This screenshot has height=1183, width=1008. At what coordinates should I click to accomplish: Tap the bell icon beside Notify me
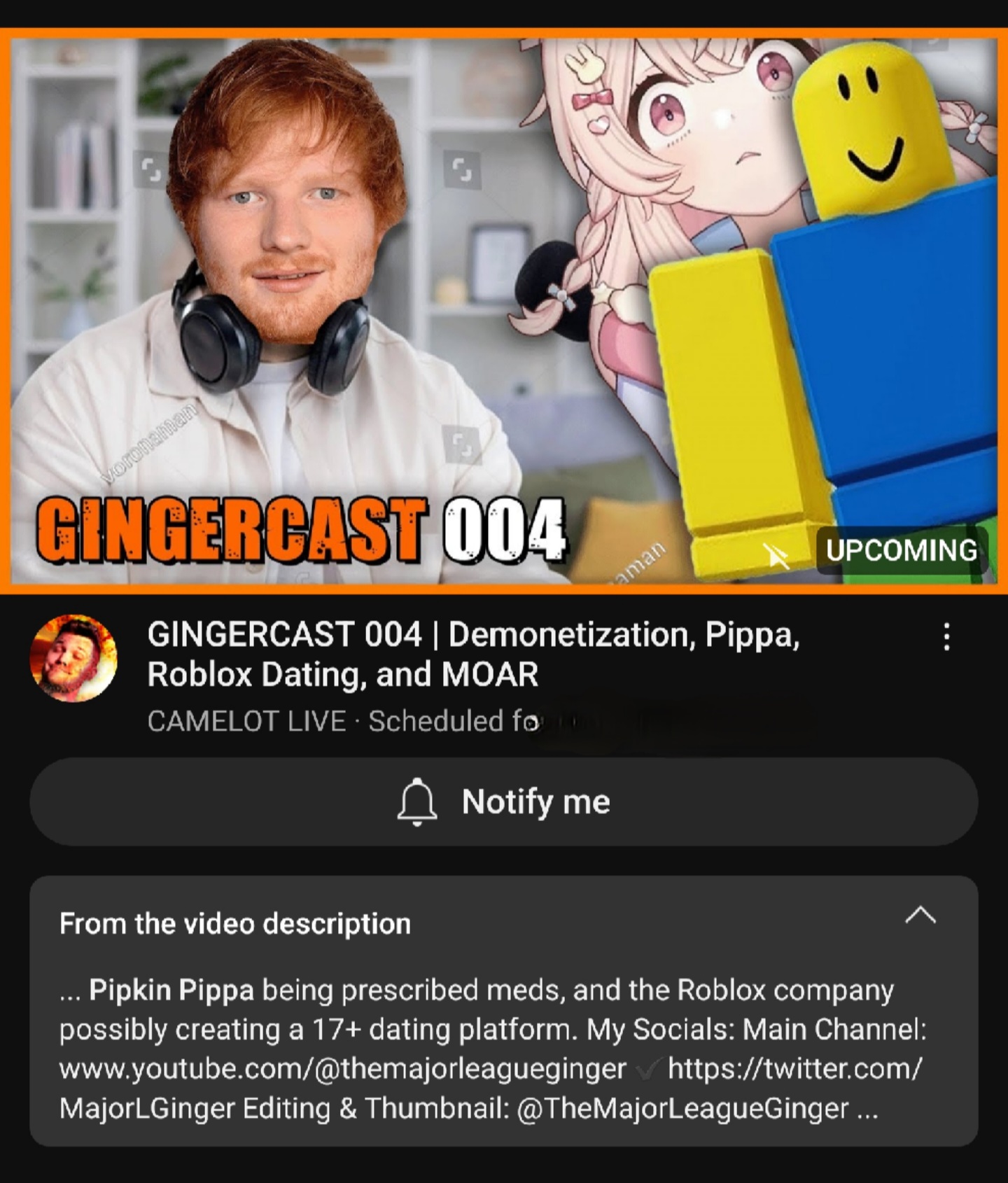(416, 801)
